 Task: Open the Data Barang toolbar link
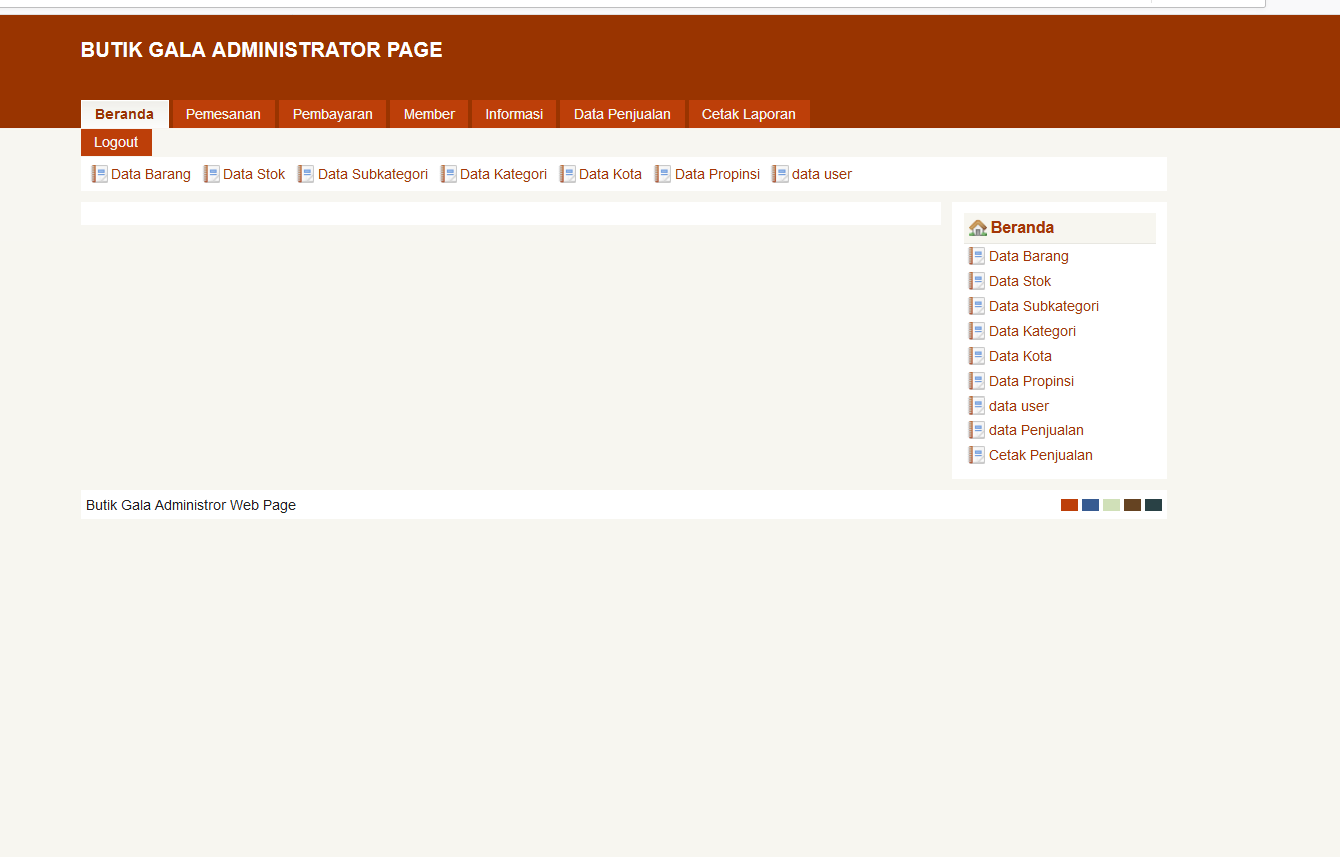151,173
